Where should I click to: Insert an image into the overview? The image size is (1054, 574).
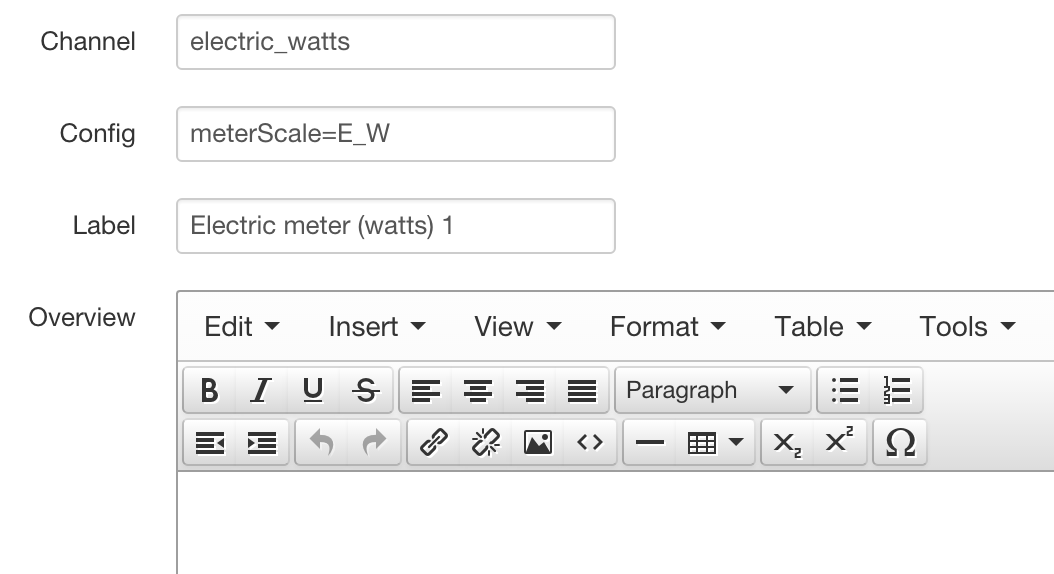pyautogui.click(x=538, y=442)
